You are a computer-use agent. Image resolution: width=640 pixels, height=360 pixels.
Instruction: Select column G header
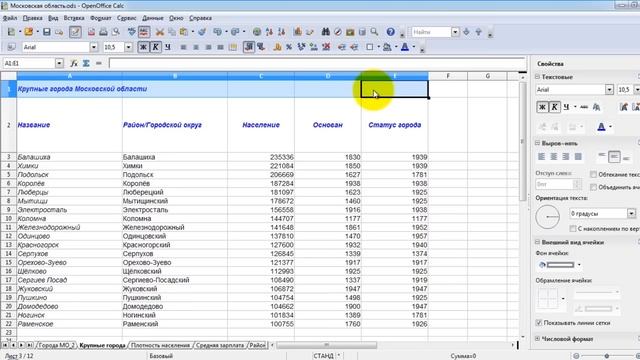click(x=487, y=76)
